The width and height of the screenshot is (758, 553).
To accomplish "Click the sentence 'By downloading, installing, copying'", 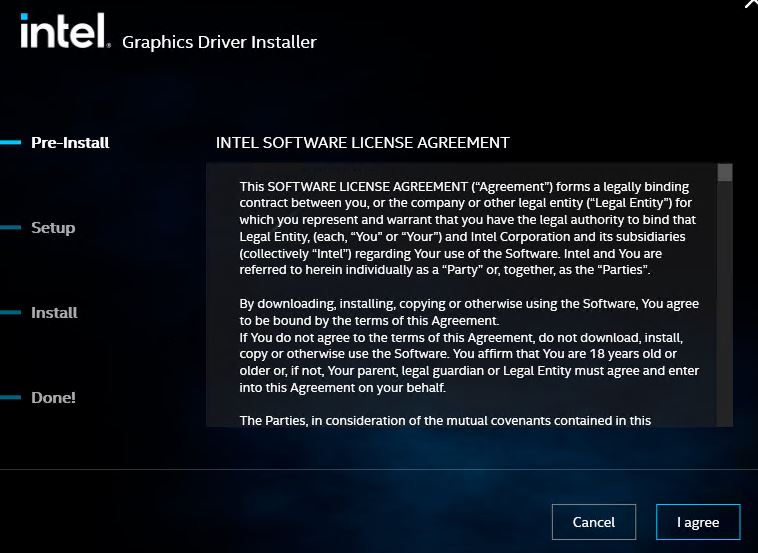I will tap(469, 312).
